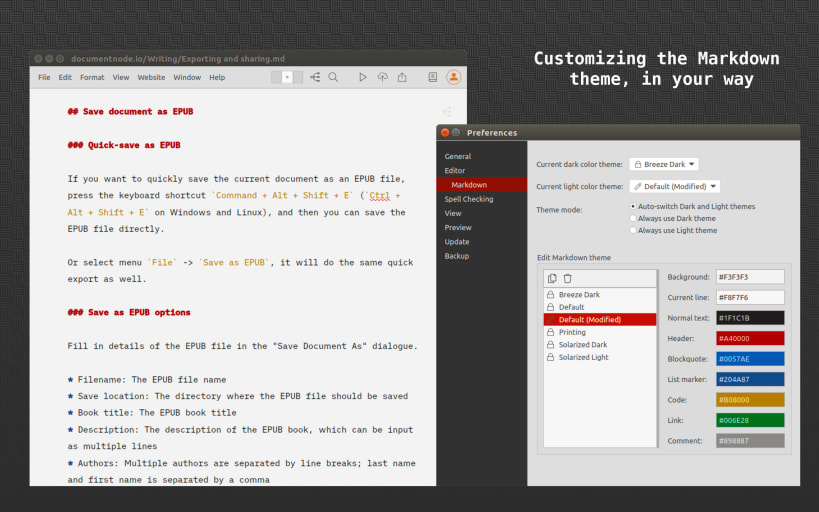This screenshot has width=819, height=512.
Task: Select Default theme in list
Action: tap(600, 307)
